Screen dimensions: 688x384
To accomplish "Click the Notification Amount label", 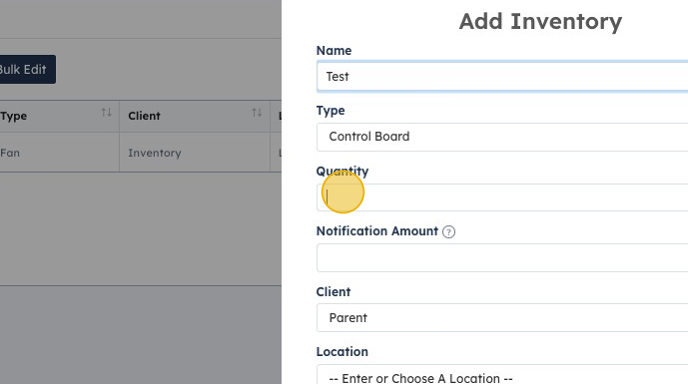I will point(377,231).
